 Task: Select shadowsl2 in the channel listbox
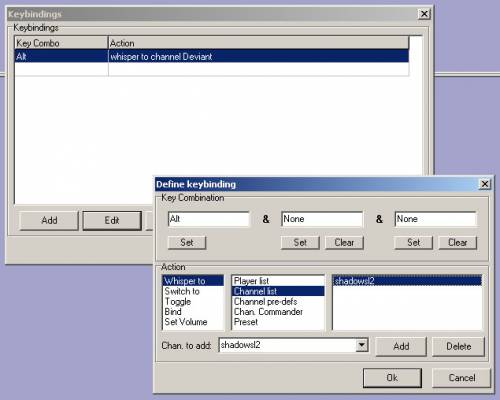coord(407,281)
